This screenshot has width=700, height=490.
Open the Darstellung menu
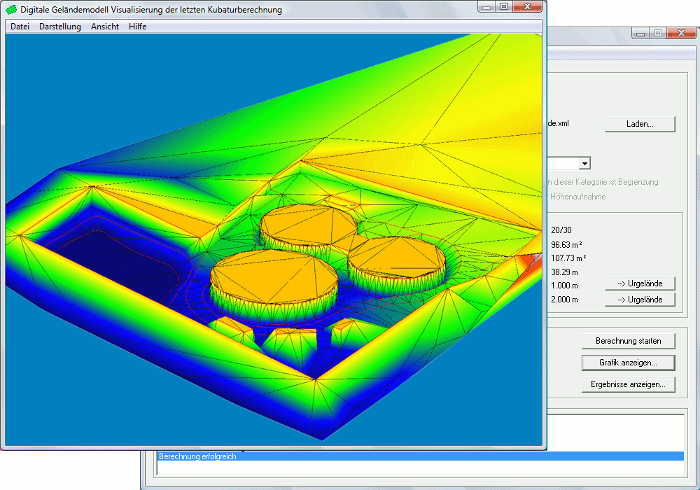pos(60,26)
